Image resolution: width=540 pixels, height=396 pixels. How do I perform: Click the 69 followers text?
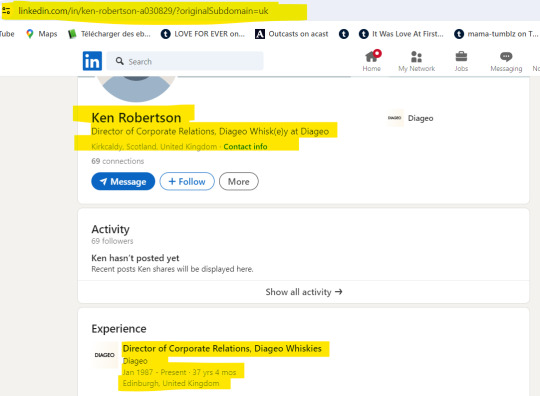point(112,241)
